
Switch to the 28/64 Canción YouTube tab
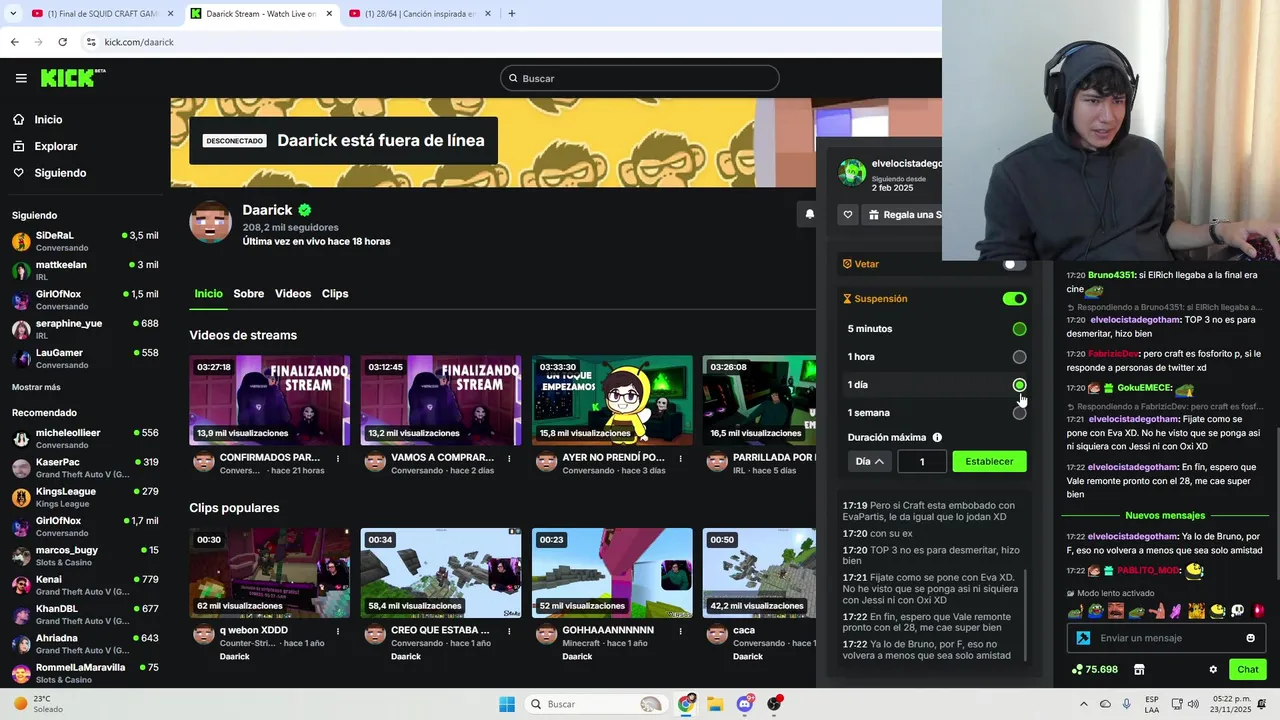pos(419,14)
